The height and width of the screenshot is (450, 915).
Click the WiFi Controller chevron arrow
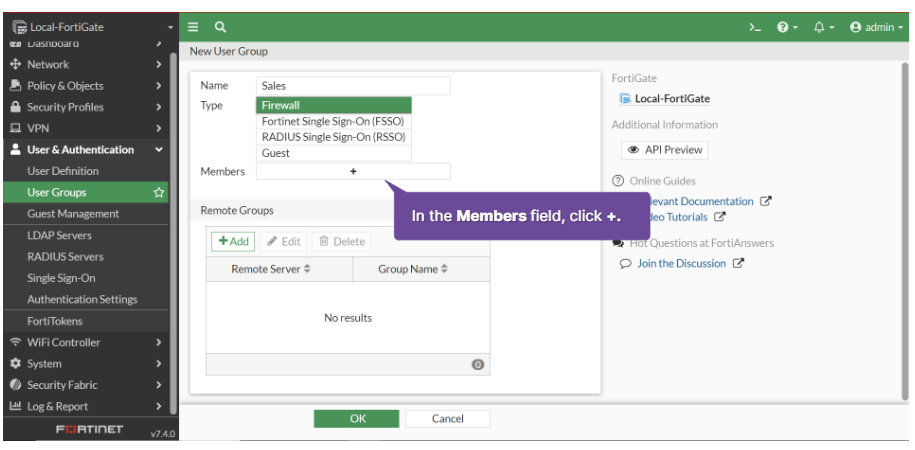tap(159, 342)
